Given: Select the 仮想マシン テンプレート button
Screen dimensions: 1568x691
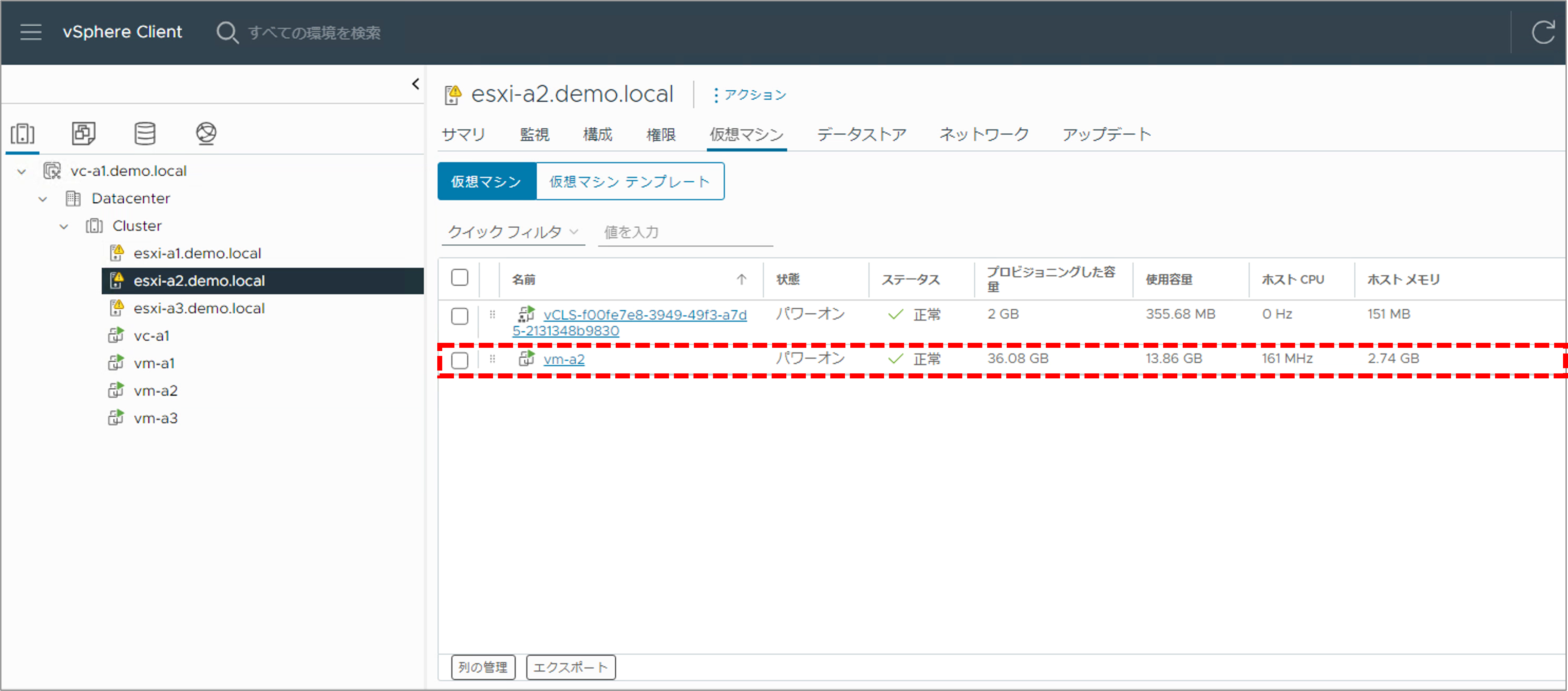Looking at the screenshot, I should [x=630, y=181].
